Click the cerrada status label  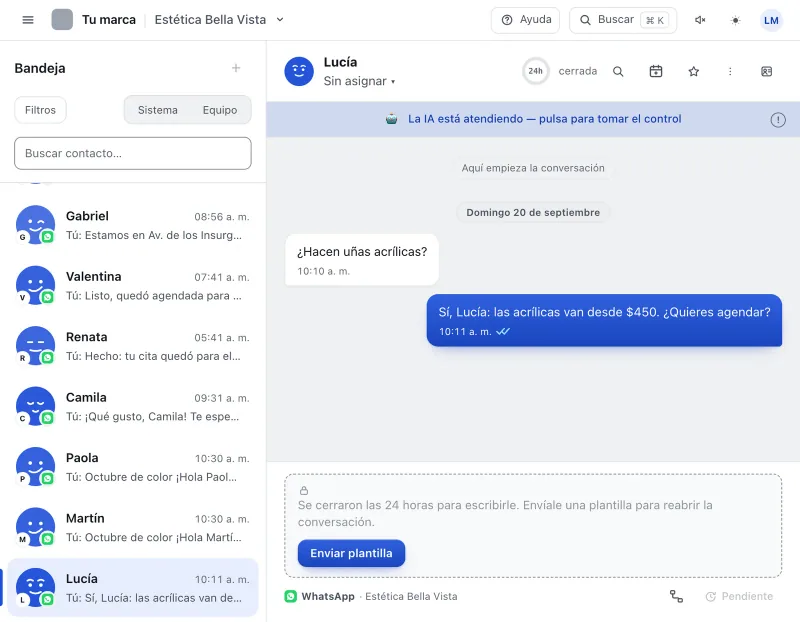tap(578, 71)
